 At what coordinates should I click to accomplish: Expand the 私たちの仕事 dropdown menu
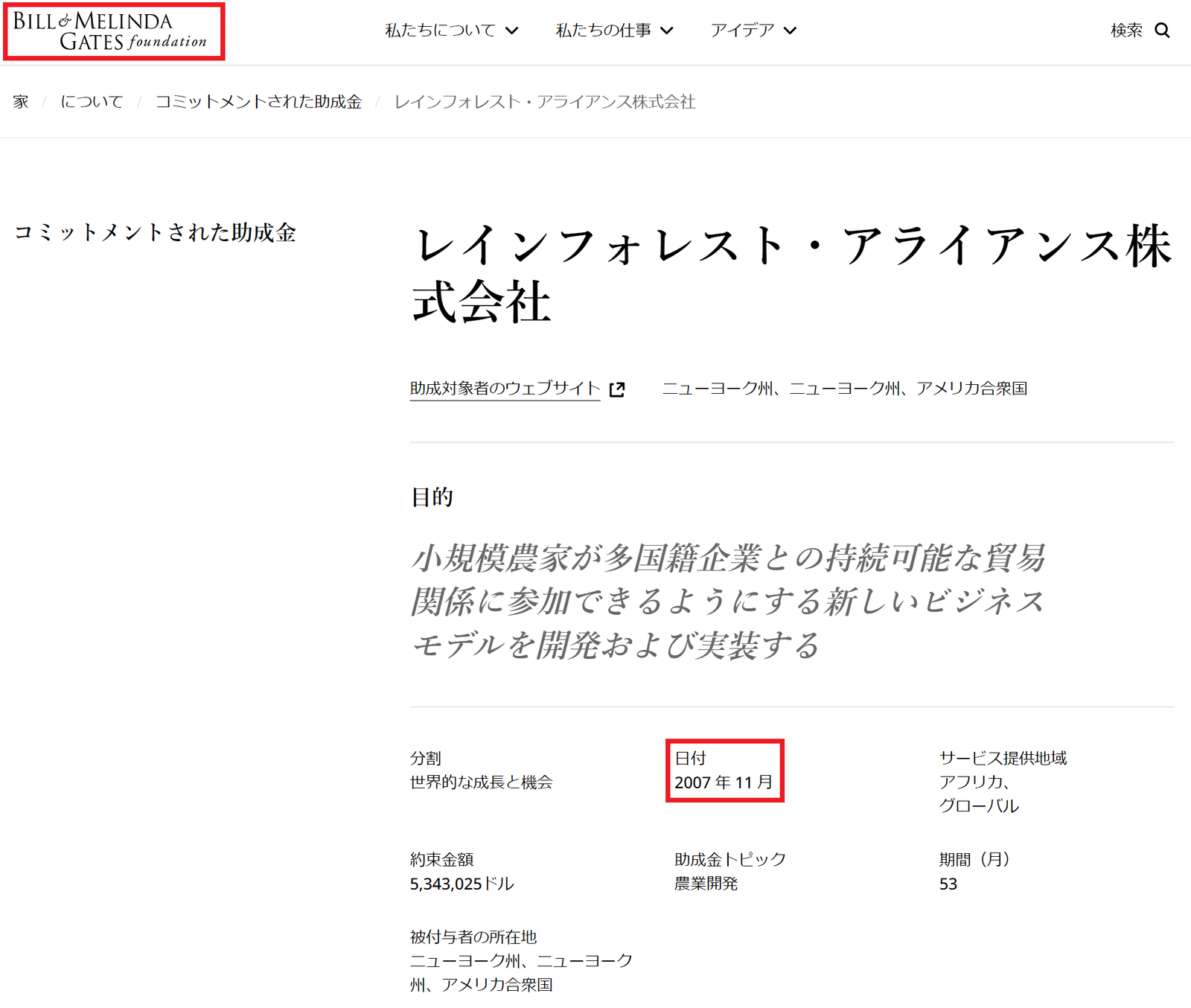click(614, 31)
